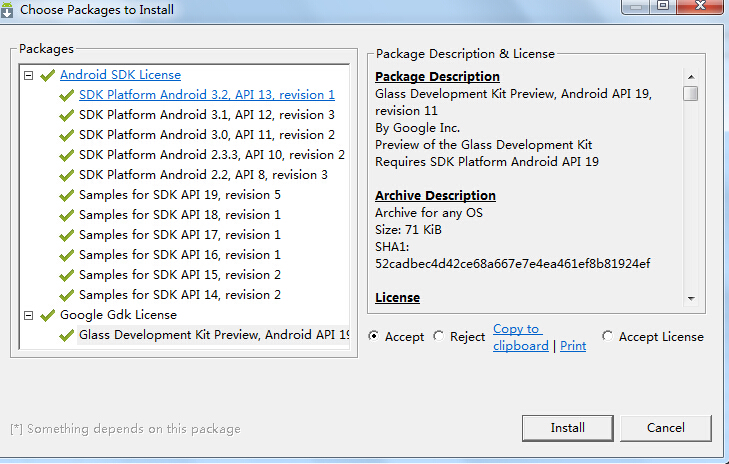Click checkmark beside Samples for SDK API 17
The image size is (729, 464).
[x=66, y=235]
